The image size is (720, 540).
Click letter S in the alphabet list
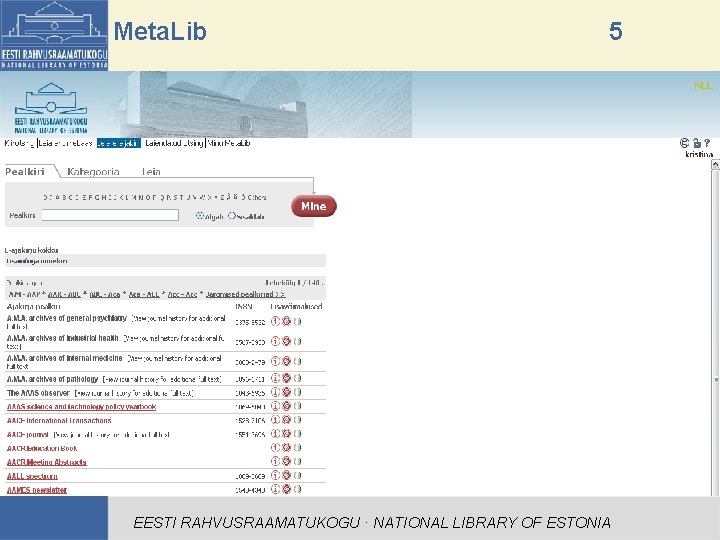tap(175, 197)
